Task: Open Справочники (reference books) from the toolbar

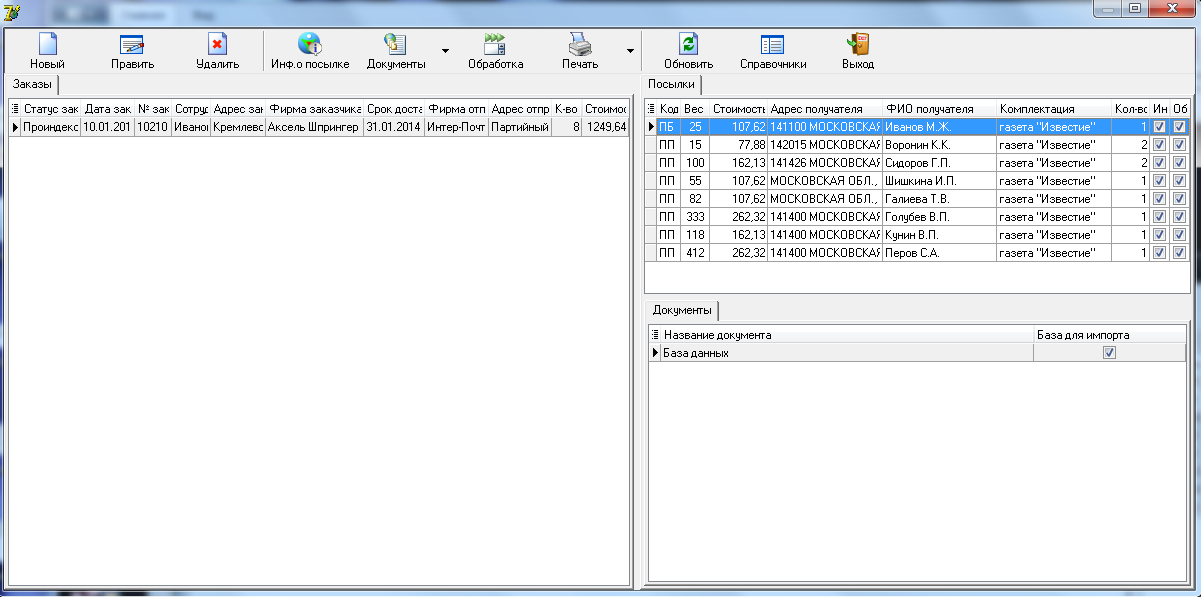Action: click(772, 45)
